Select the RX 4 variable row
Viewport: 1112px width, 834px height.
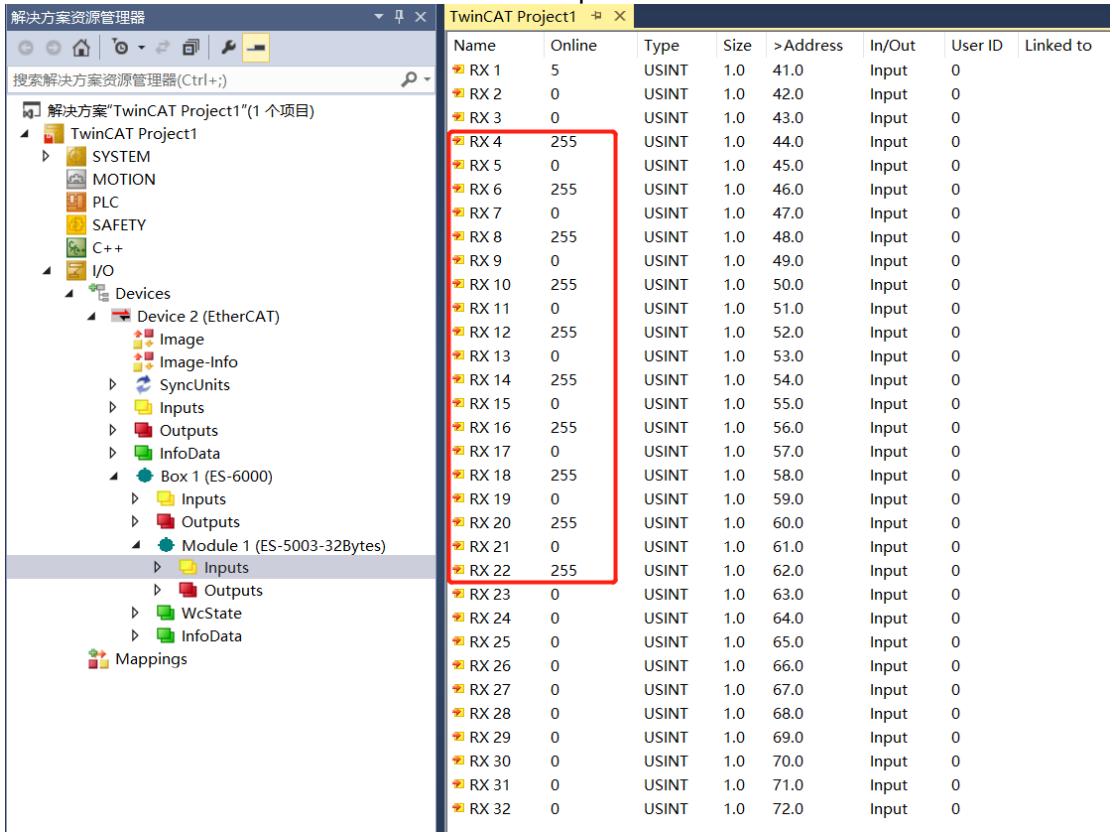pos(777,142)
